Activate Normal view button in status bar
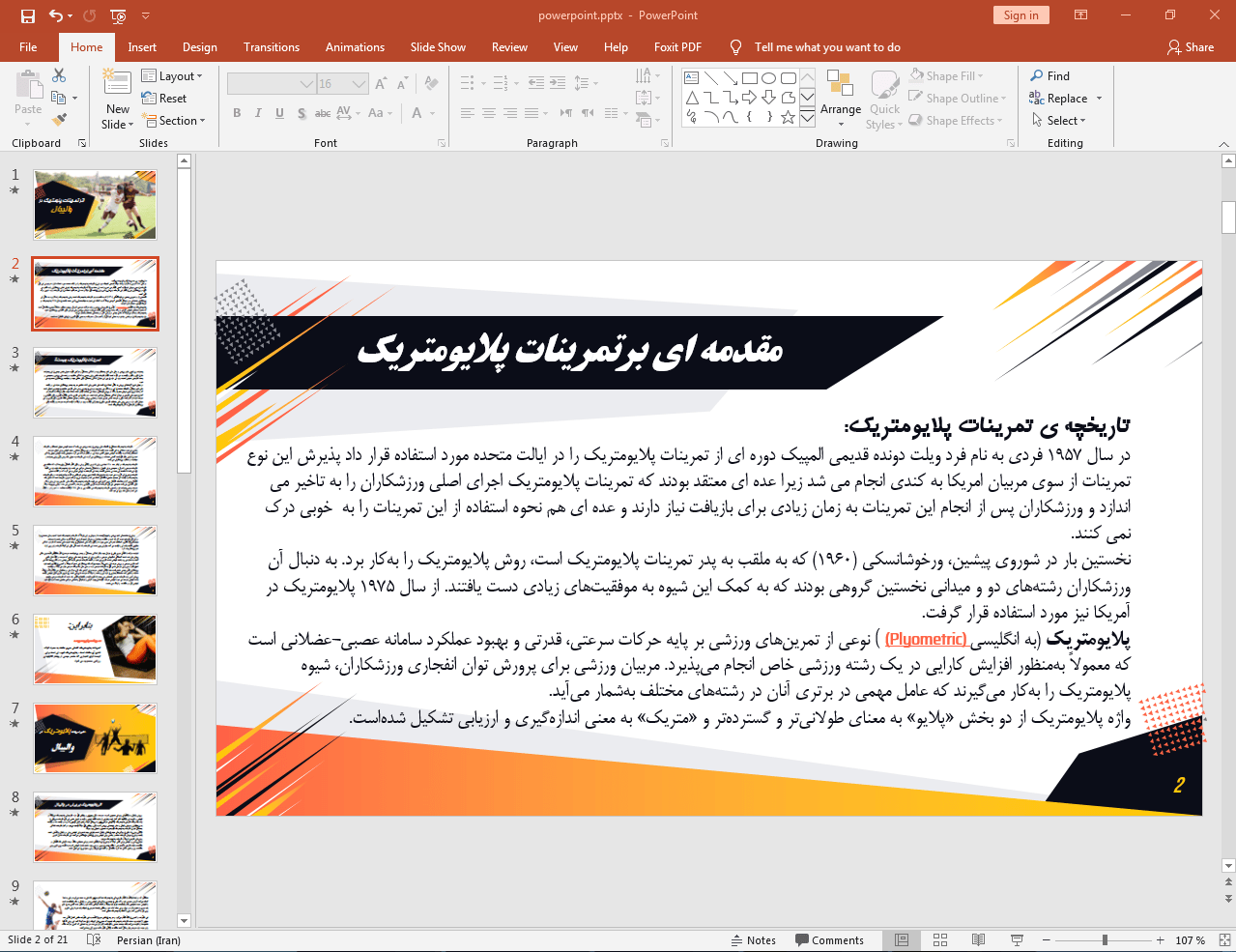The width and height of the screenshot is (1236, 952). tap(902, 940)
